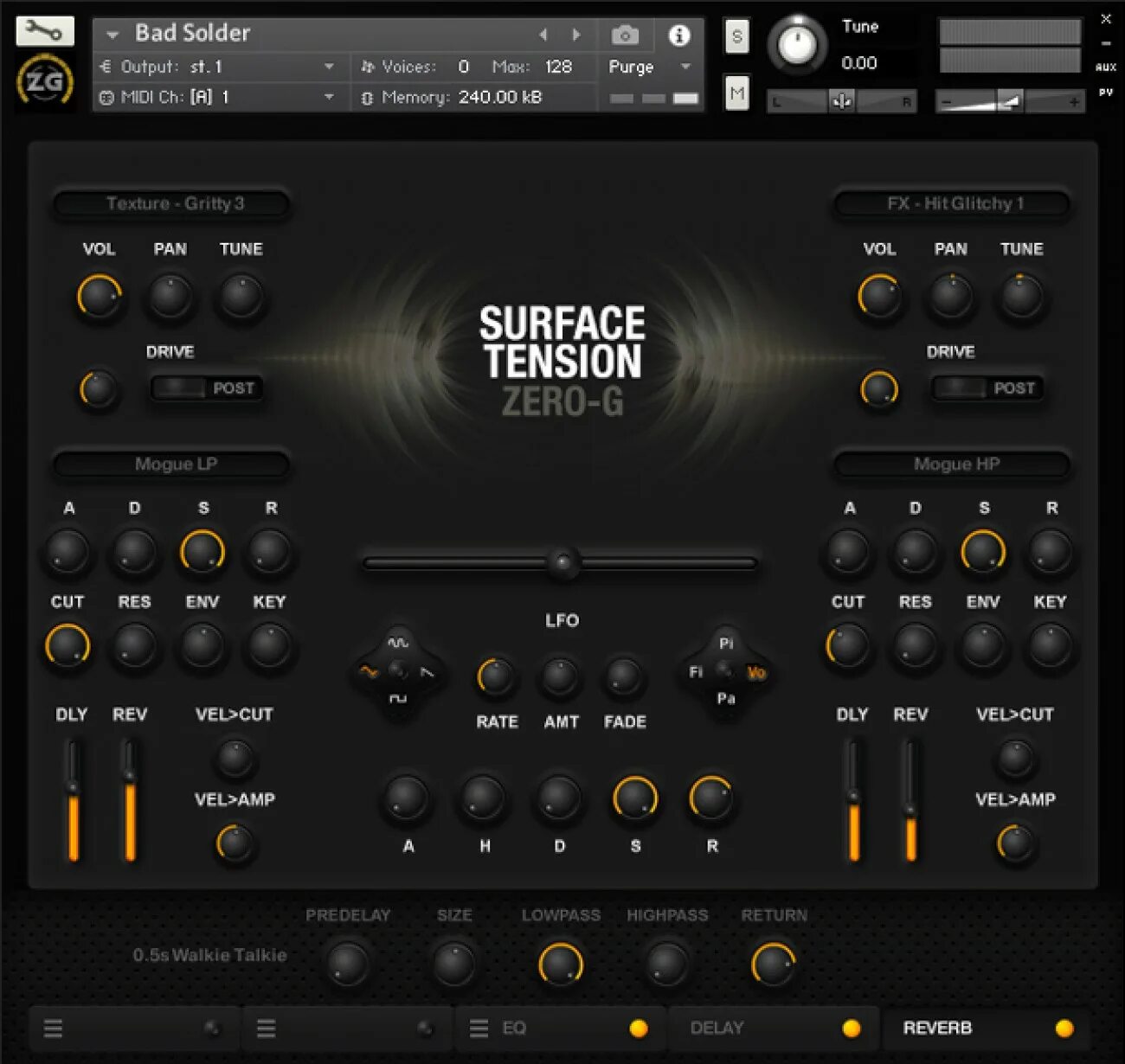Screen dimensions: 1125x1064
Task: Click left layer REV send slider
Action: (x=130, y=800)
